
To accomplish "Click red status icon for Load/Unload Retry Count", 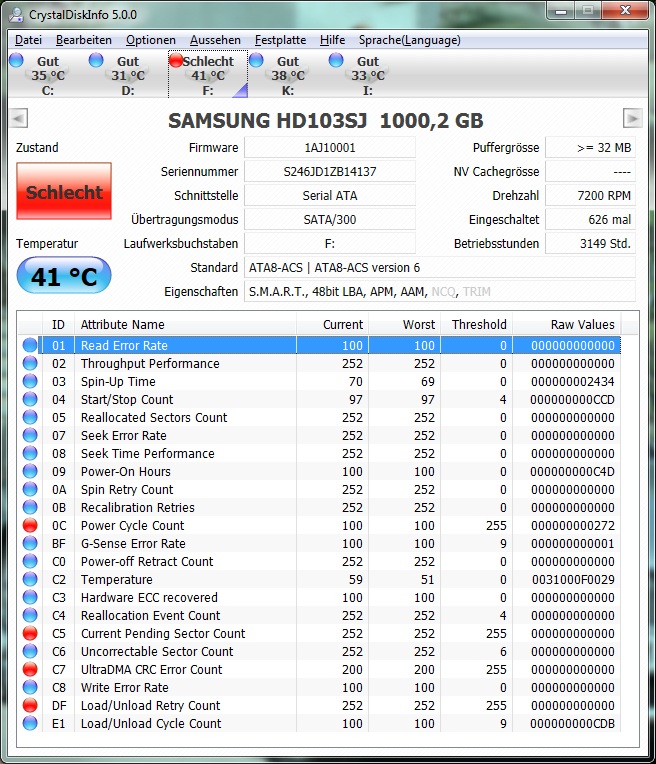I will [30, 706].
